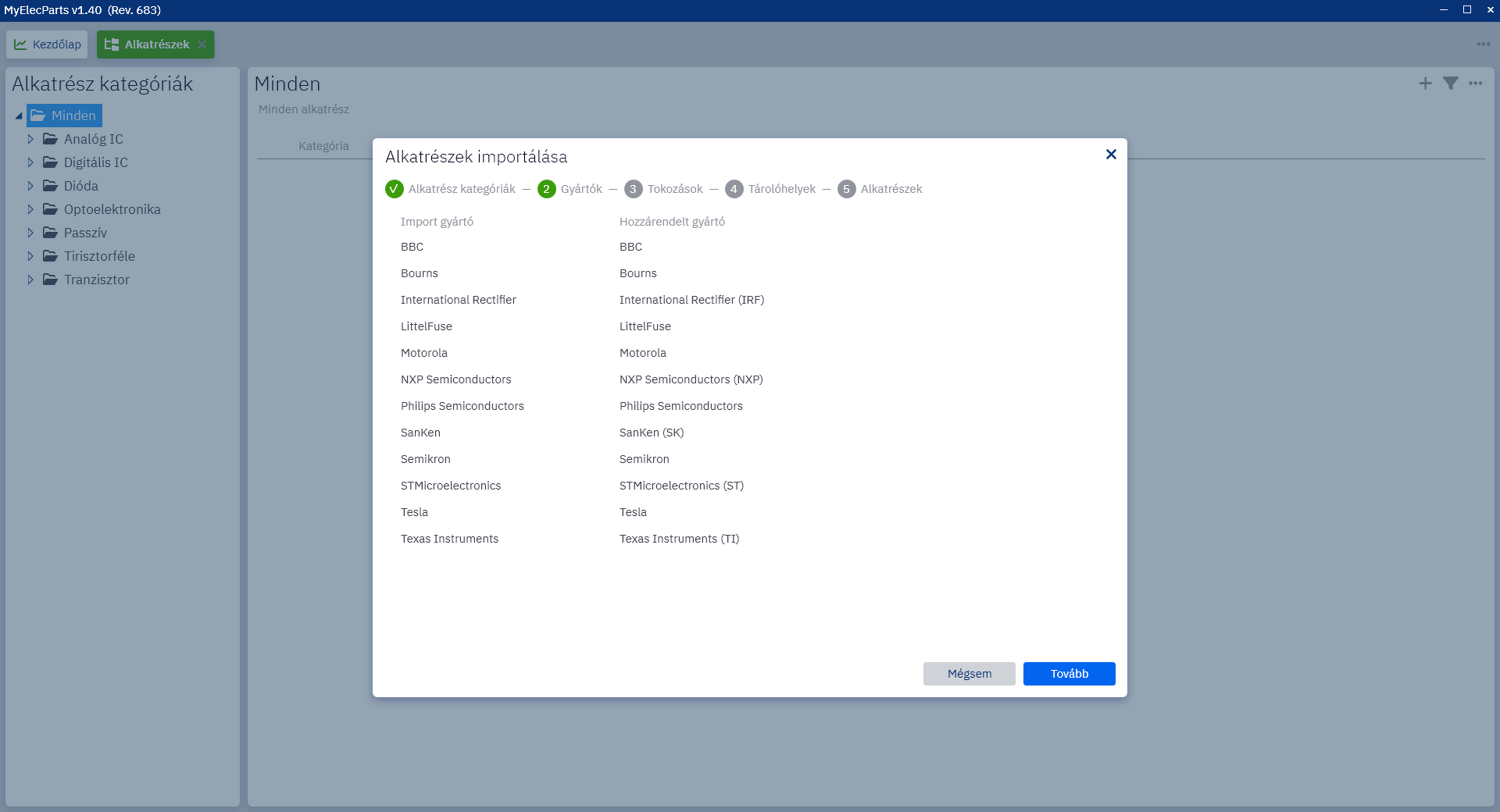The image size is (1500, 812).
Task: Click the Mégsem button
Action: (969, 674)
